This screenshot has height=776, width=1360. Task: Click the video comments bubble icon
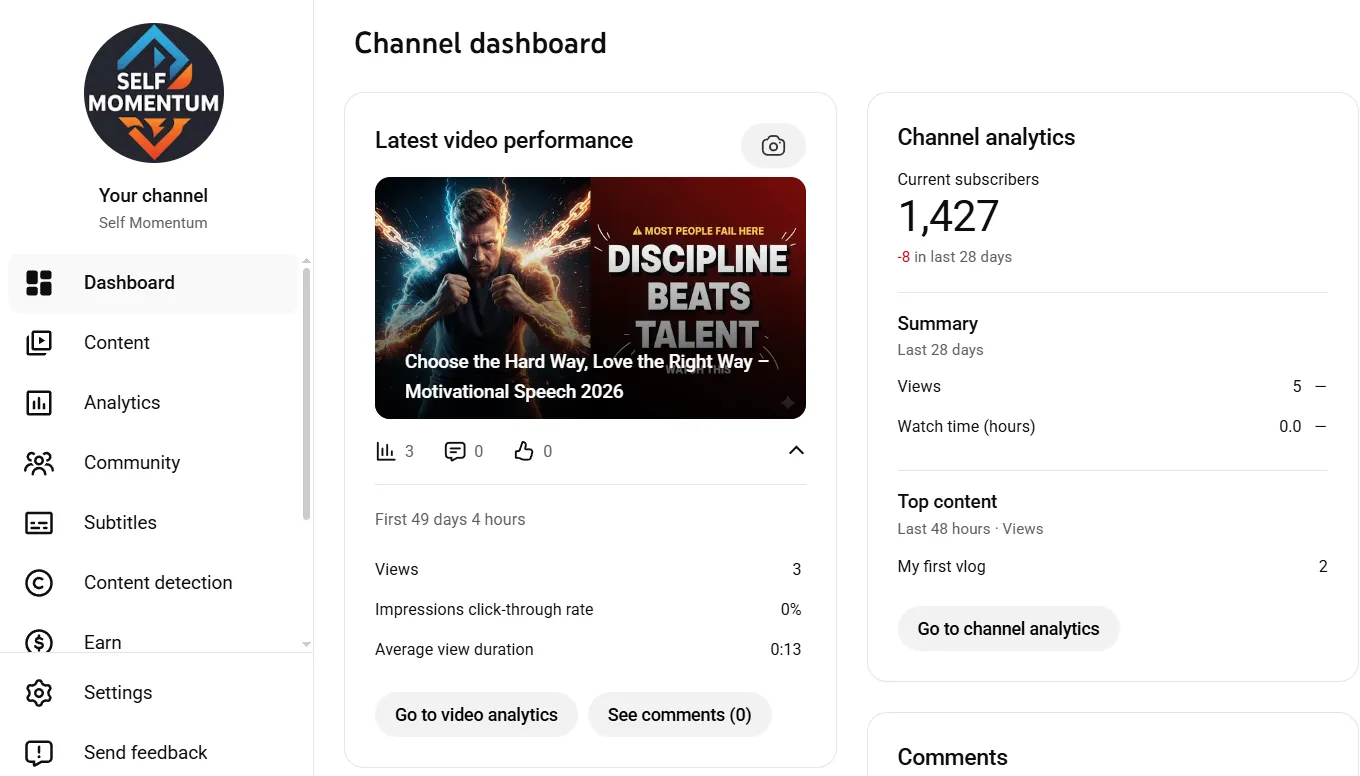(x=455, y=451)
